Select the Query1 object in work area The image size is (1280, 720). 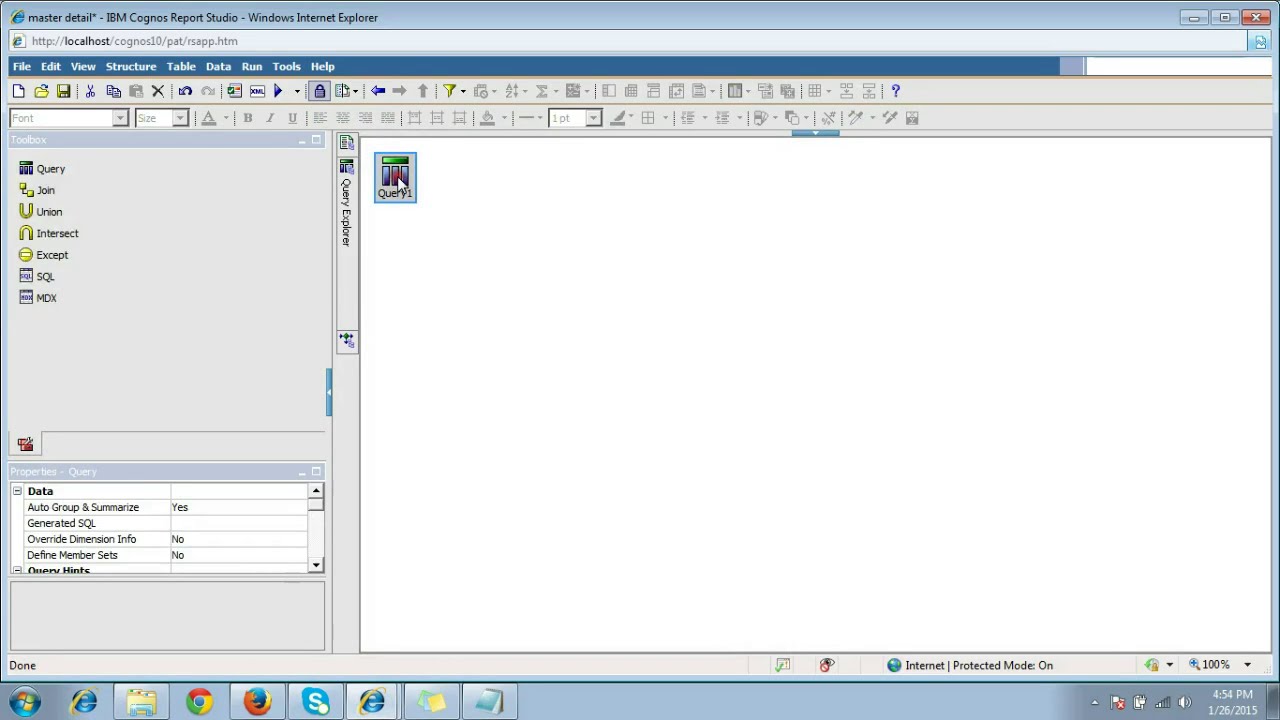coord(395,177)
